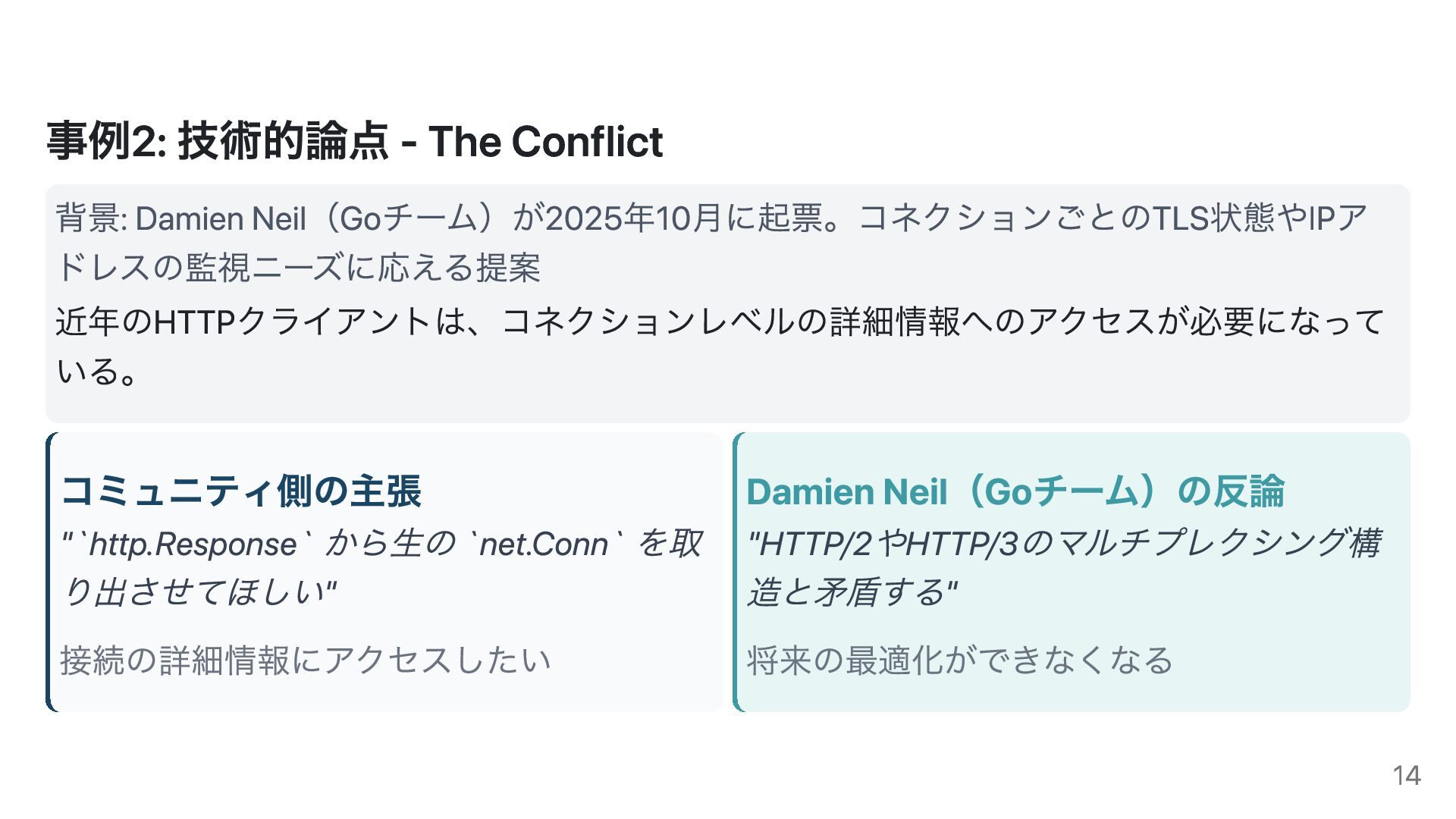
Task: Click the "TLS状態" phrase in the background box
Action: [x=1213, y=218]
